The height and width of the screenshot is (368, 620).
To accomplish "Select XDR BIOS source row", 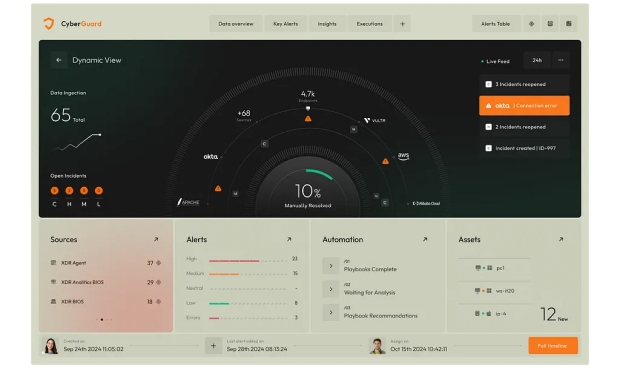I will point(106,302).
